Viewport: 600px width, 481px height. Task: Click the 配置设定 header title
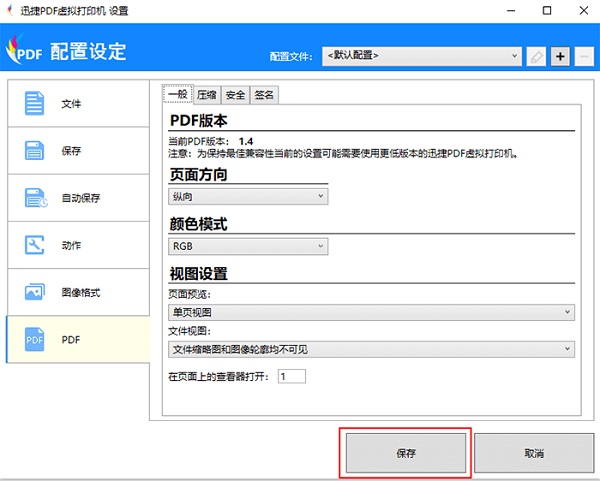[88, 51]
